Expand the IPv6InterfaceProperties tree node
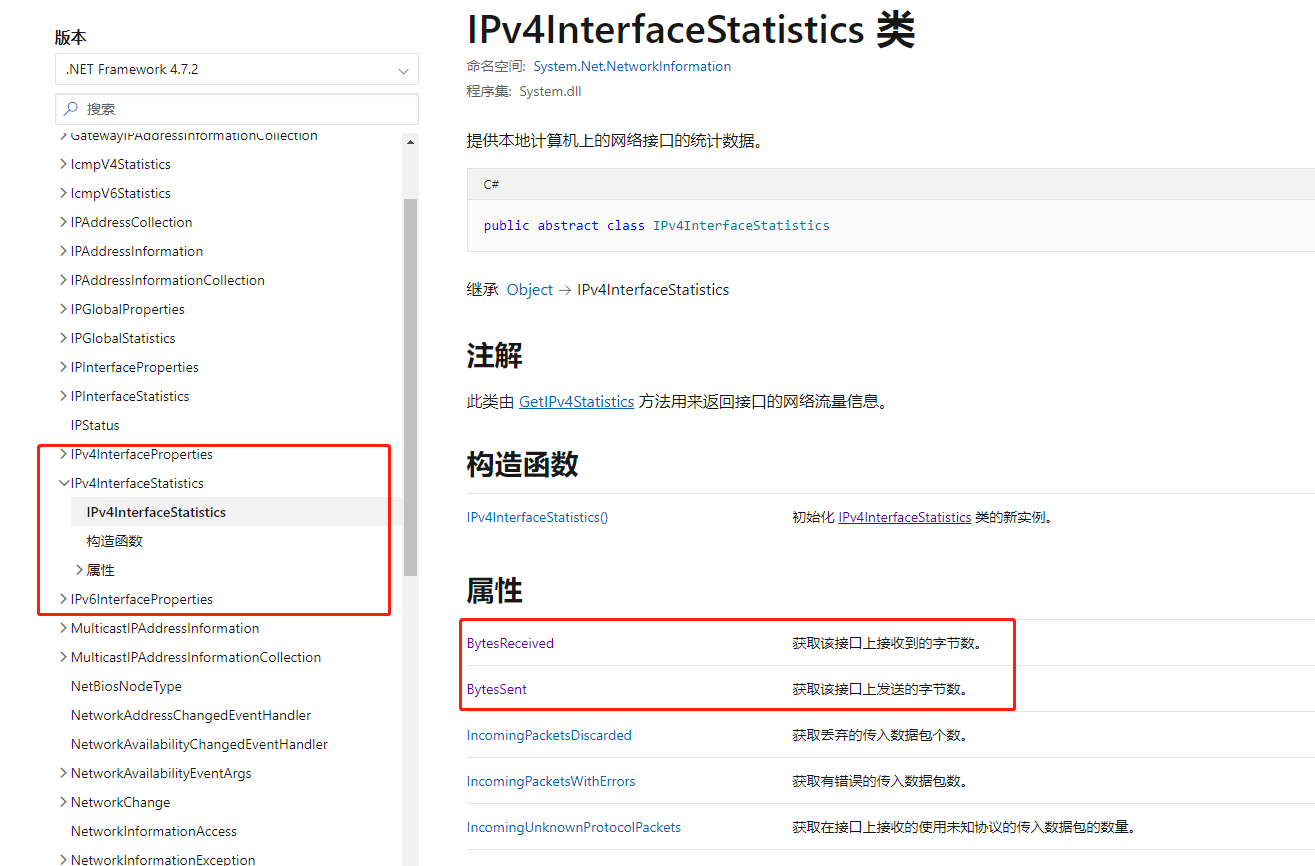1315x866 pixels. point(64,599)
